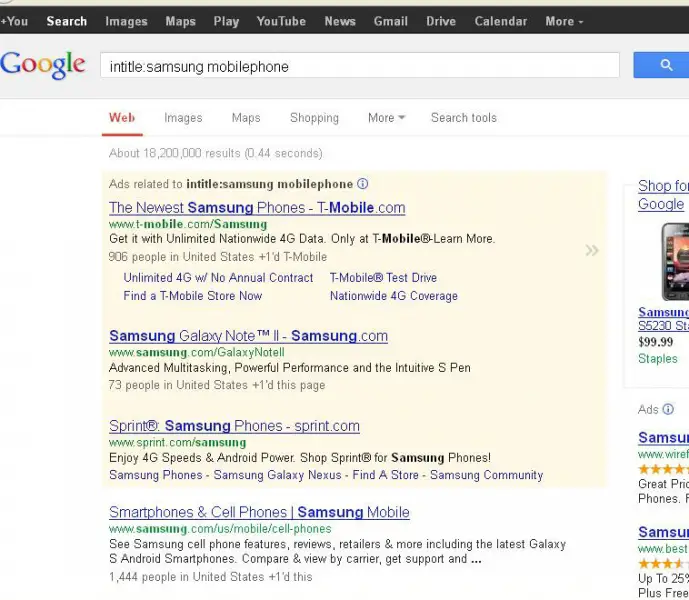Screen dimensions: 689x600
Task: Open Gmail in the top bar
Action: (391, 21)
